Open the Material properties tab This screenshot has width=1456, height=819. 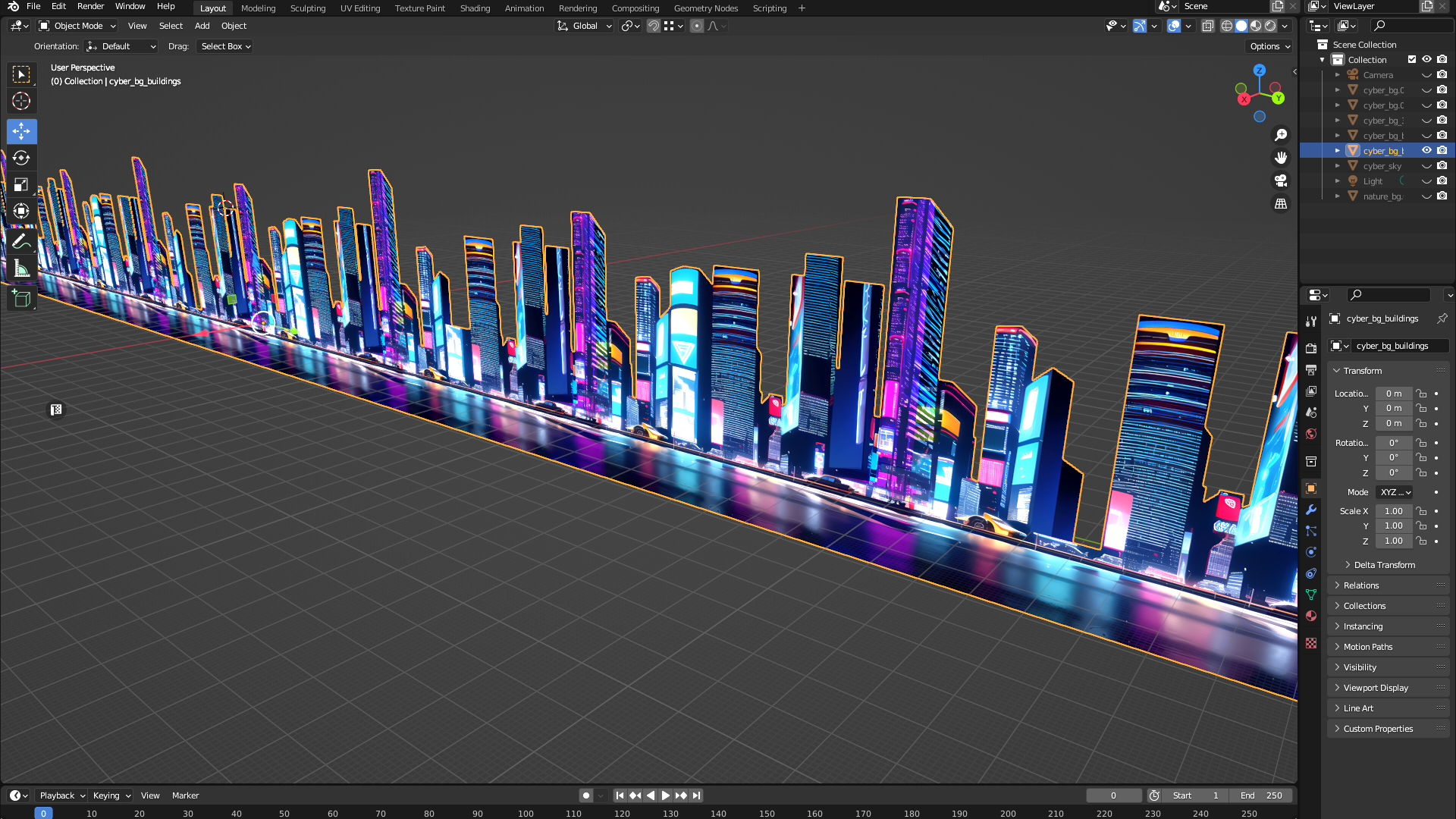1311,616
